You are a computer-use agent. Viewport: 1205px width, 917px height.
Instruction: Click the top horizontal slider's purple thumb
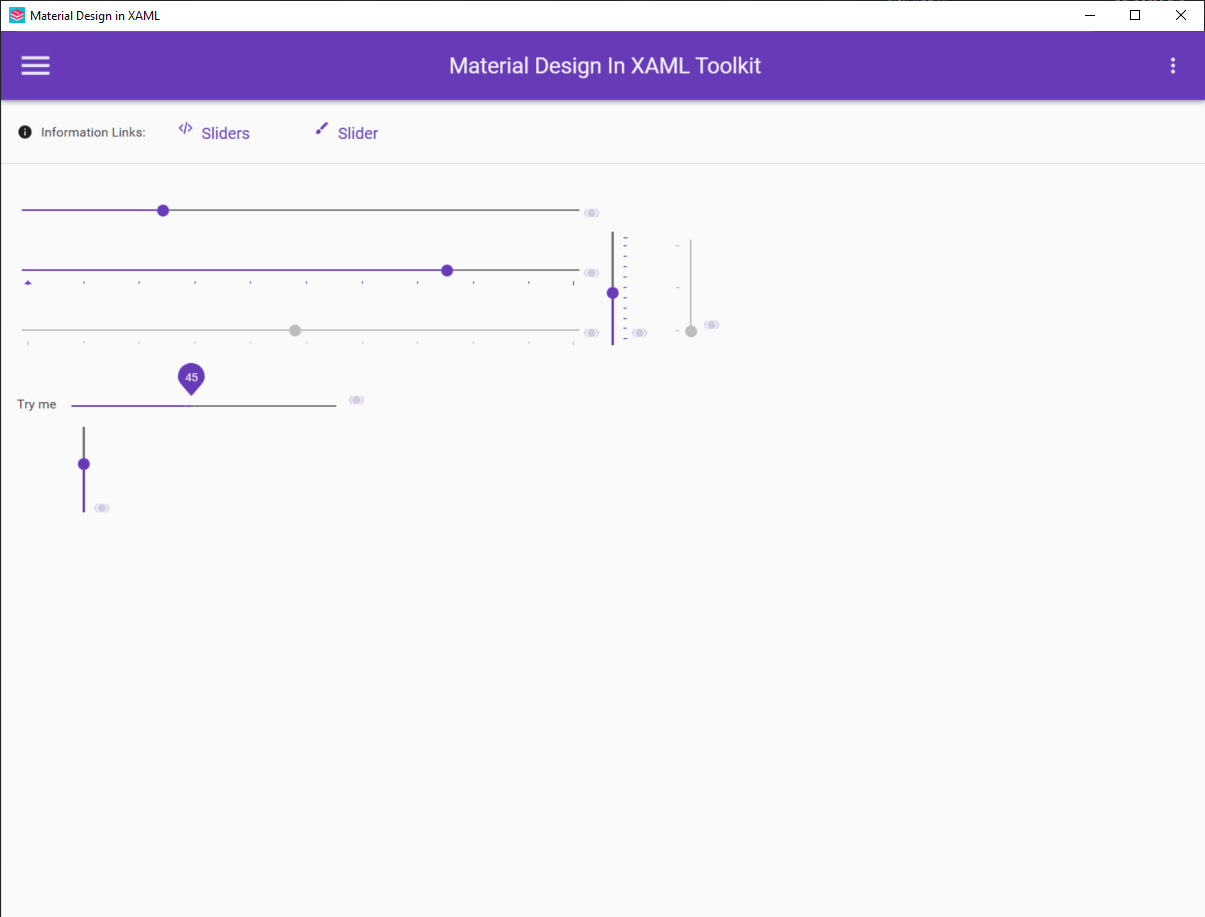[163, 210]
